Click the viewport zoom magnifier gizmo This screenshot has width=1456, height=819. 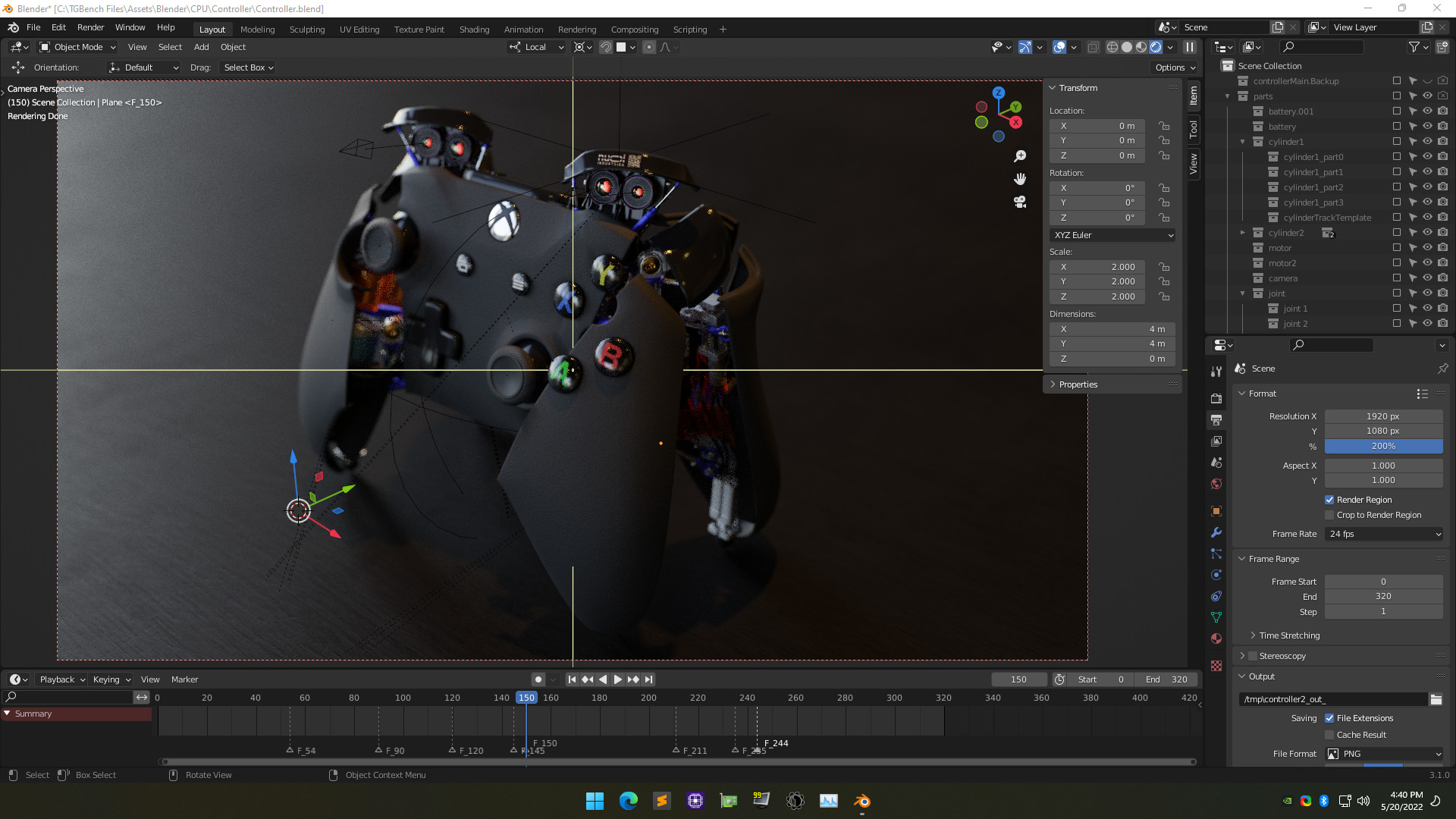click(1020, 156)
